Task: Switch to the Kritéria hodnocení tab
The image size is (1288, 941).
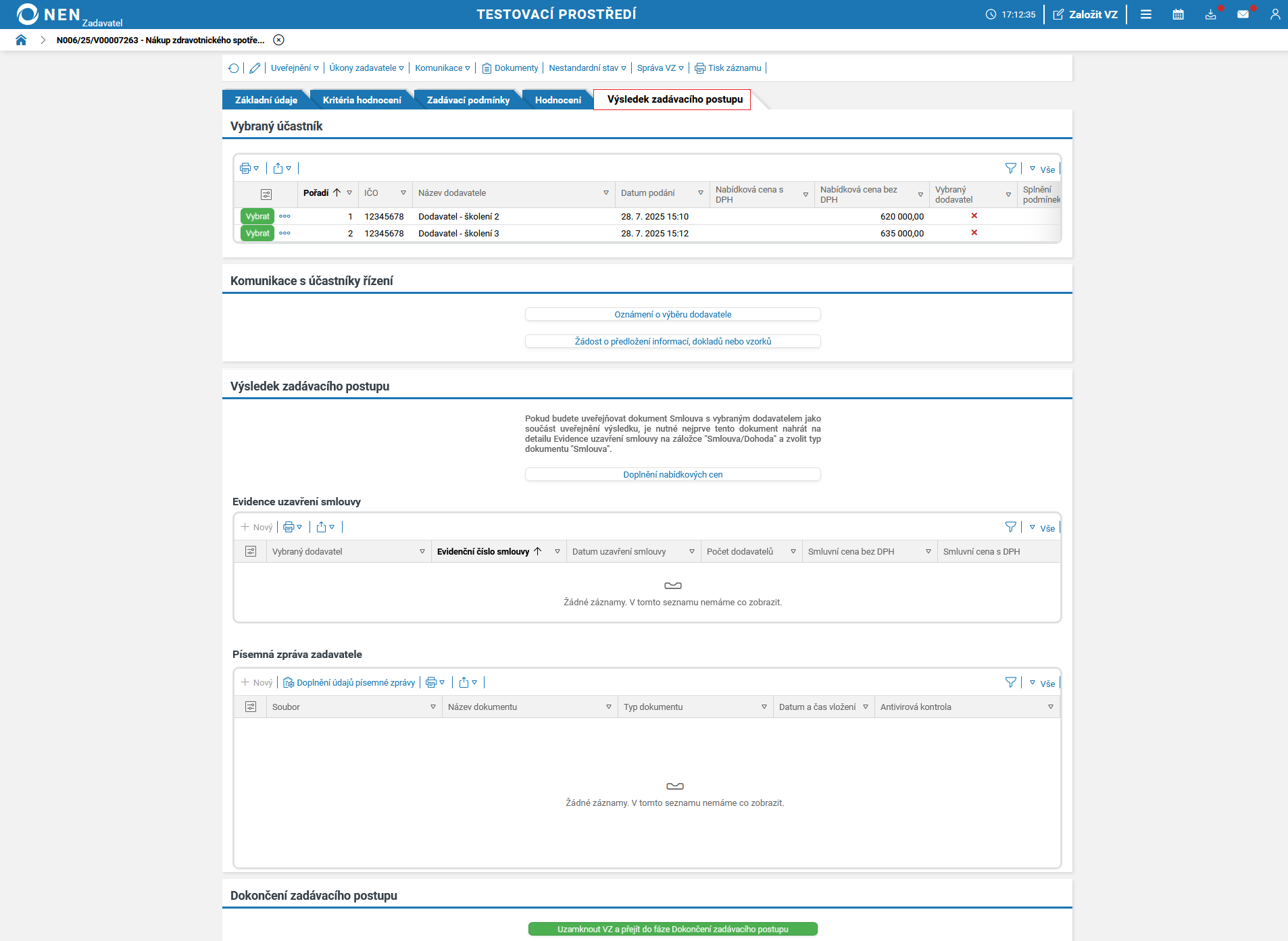Action: point(362,100)
